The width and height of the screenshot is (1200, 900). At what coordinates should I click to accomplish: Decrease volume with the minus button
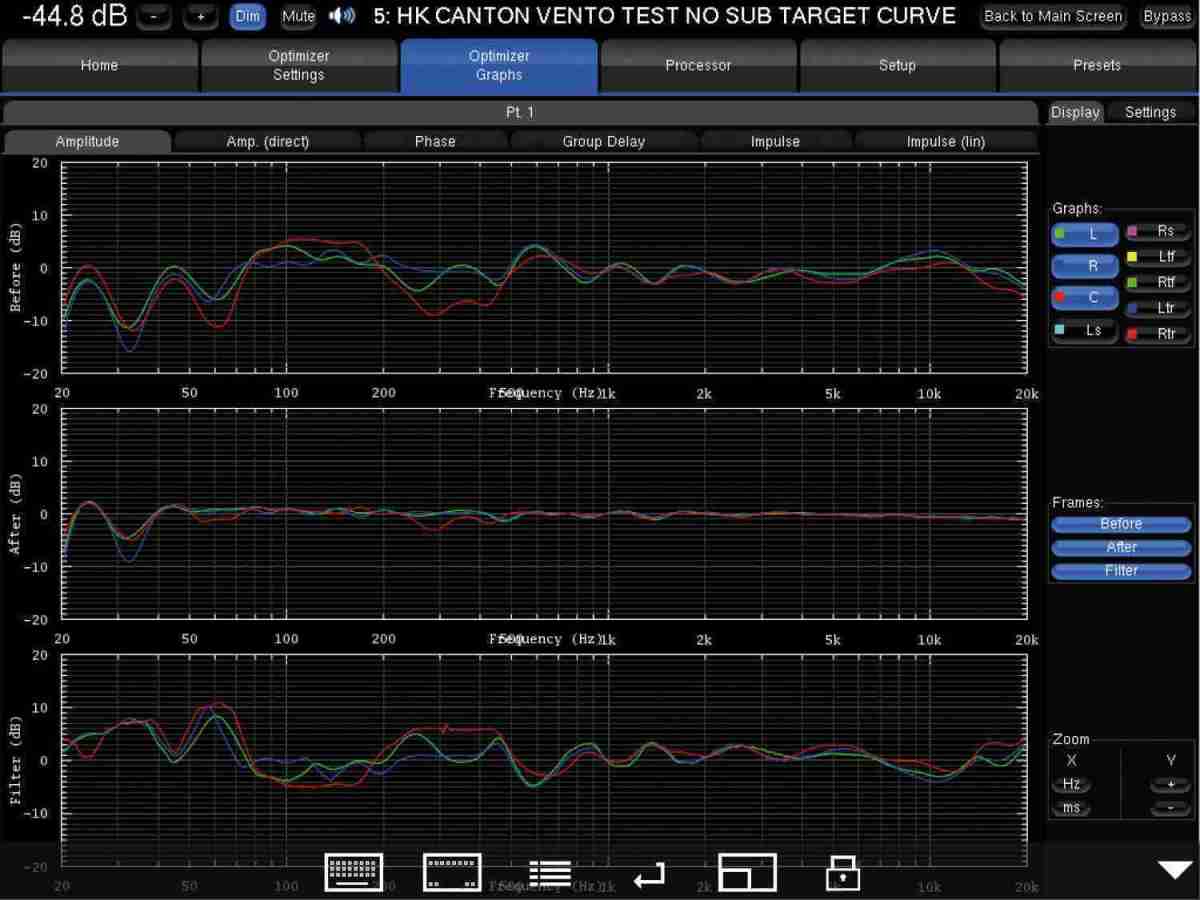(x=153, y=17)
